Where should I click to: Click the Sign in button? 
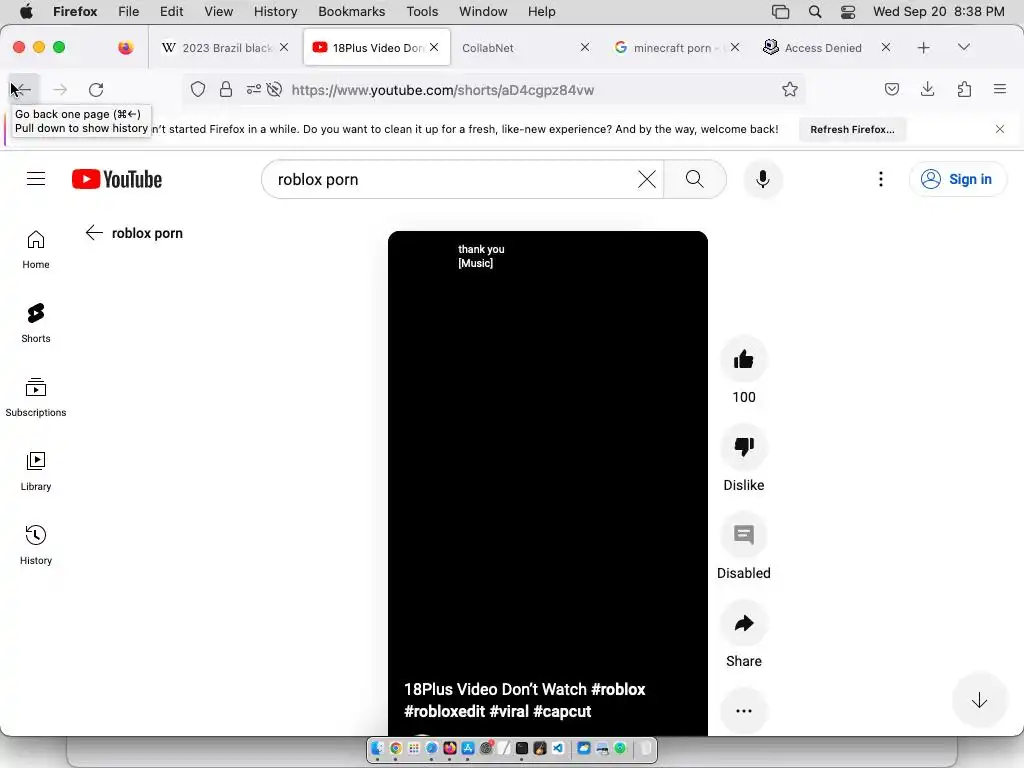957,179
